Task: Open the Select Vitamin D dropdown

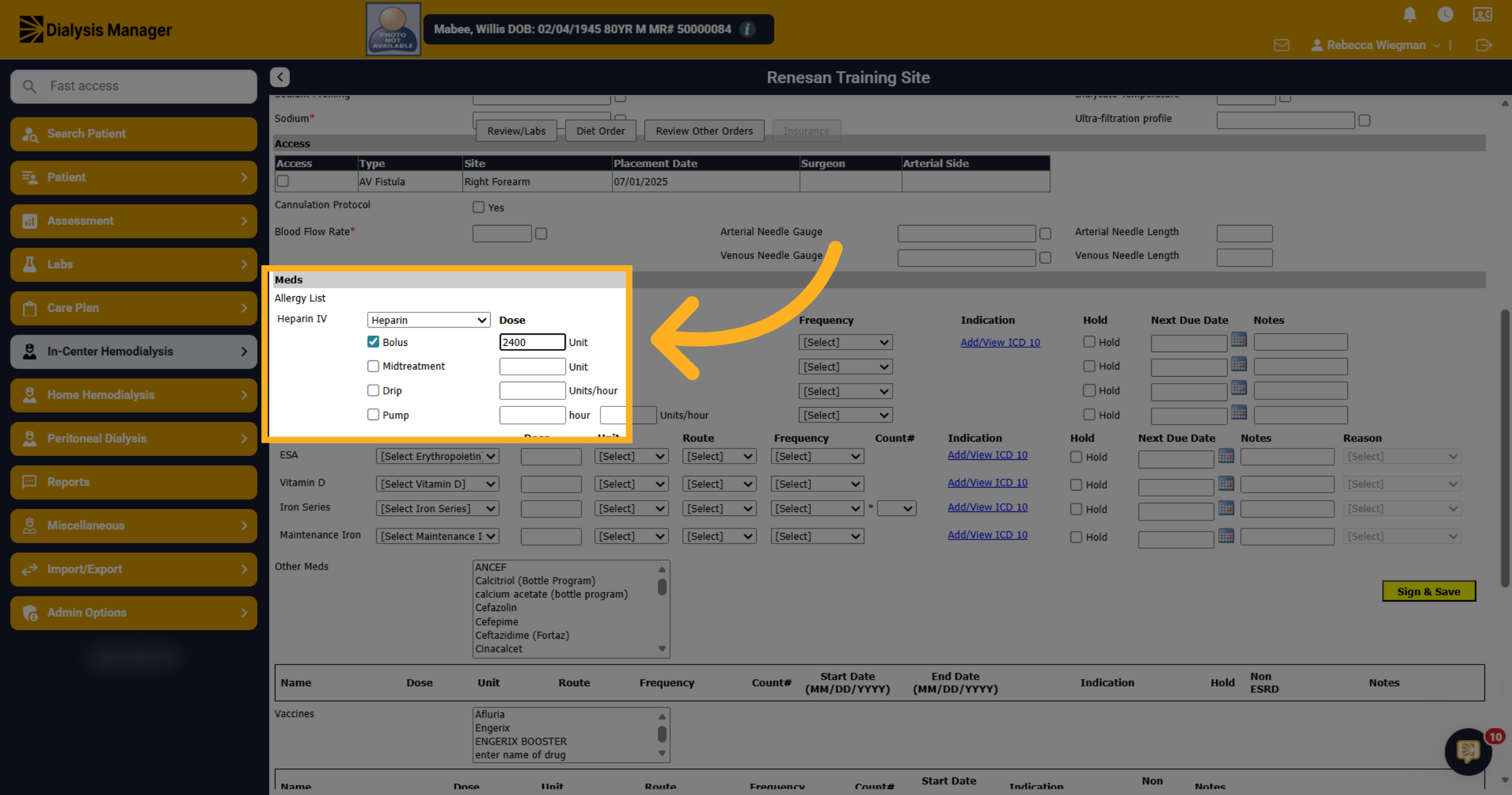Action: 437,484
